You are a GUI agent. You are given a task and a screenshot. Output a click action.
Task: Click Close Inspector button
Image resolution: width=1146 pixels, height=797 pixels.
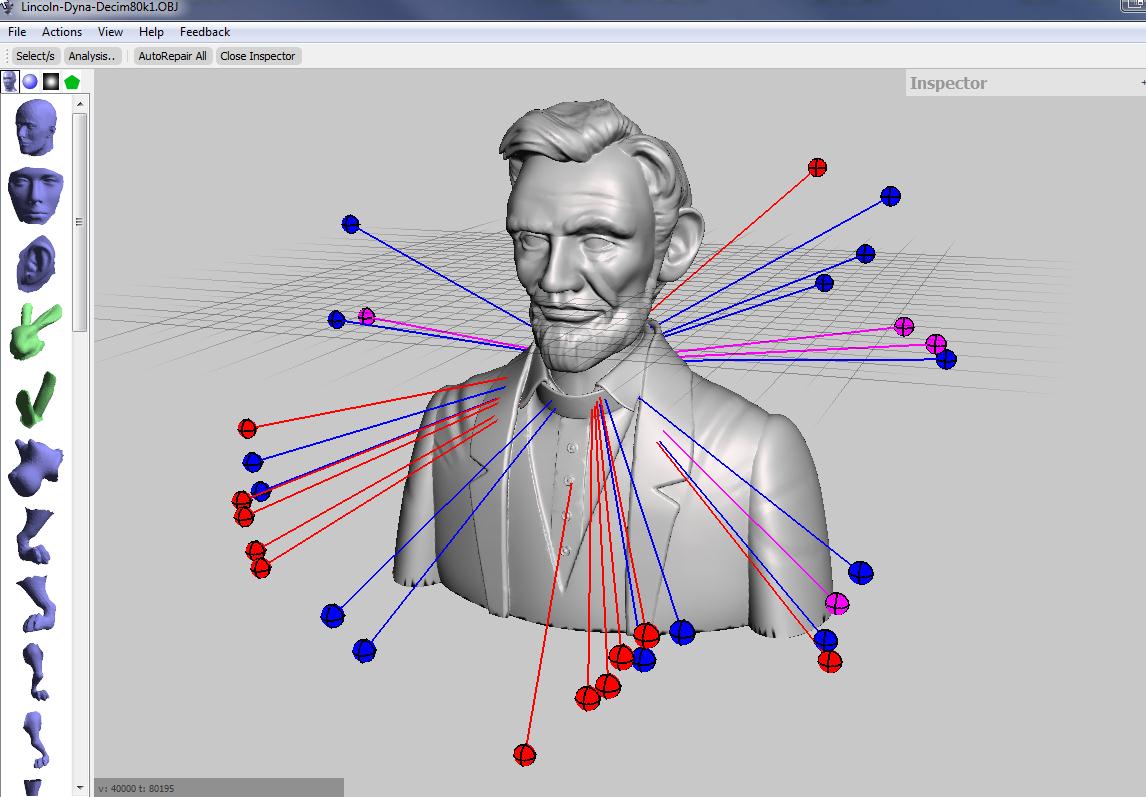[x=258, y=56]
